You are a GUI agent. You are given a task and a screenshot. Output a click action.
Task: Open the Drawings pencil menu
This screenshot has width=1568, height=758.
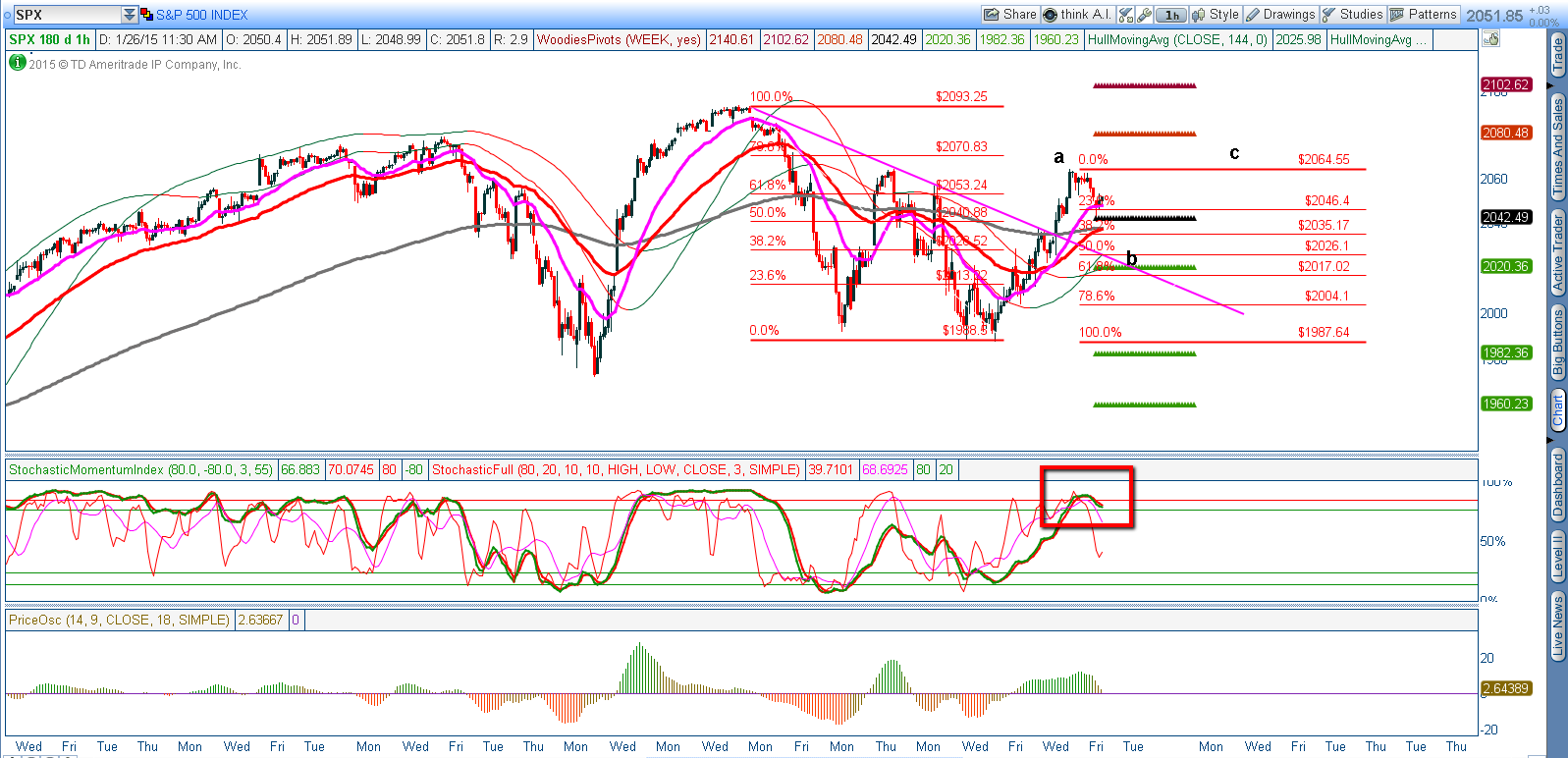[x=1280, y=15]
